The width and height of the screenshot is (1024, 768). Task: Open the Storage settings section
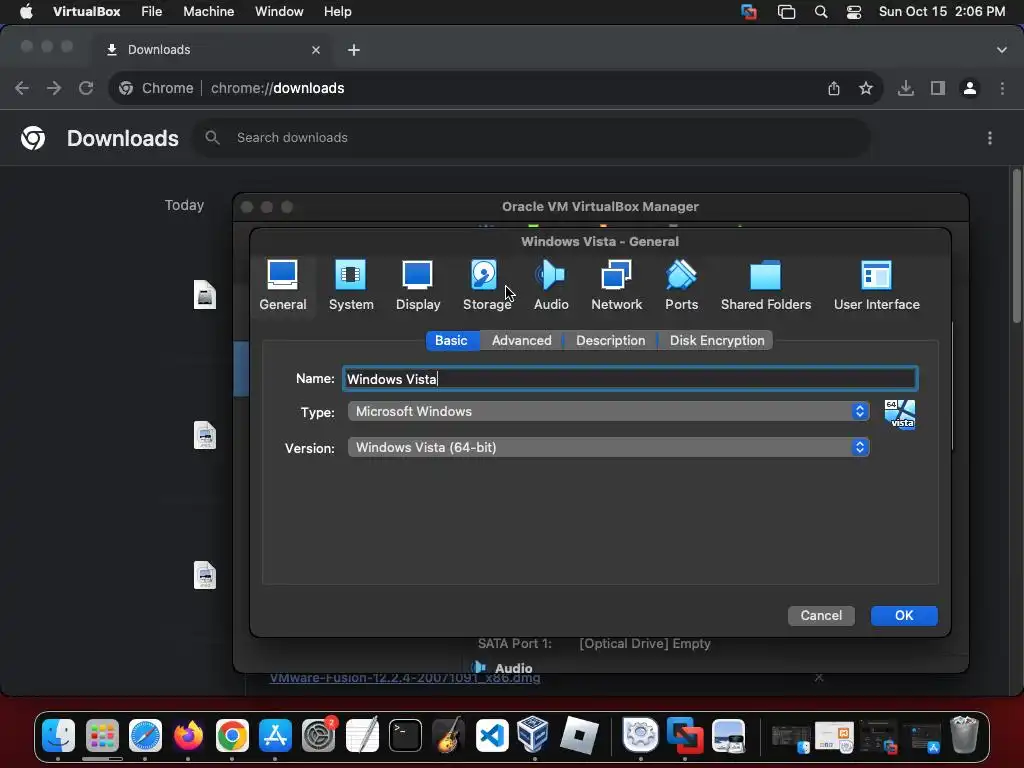tap(487, 285)
